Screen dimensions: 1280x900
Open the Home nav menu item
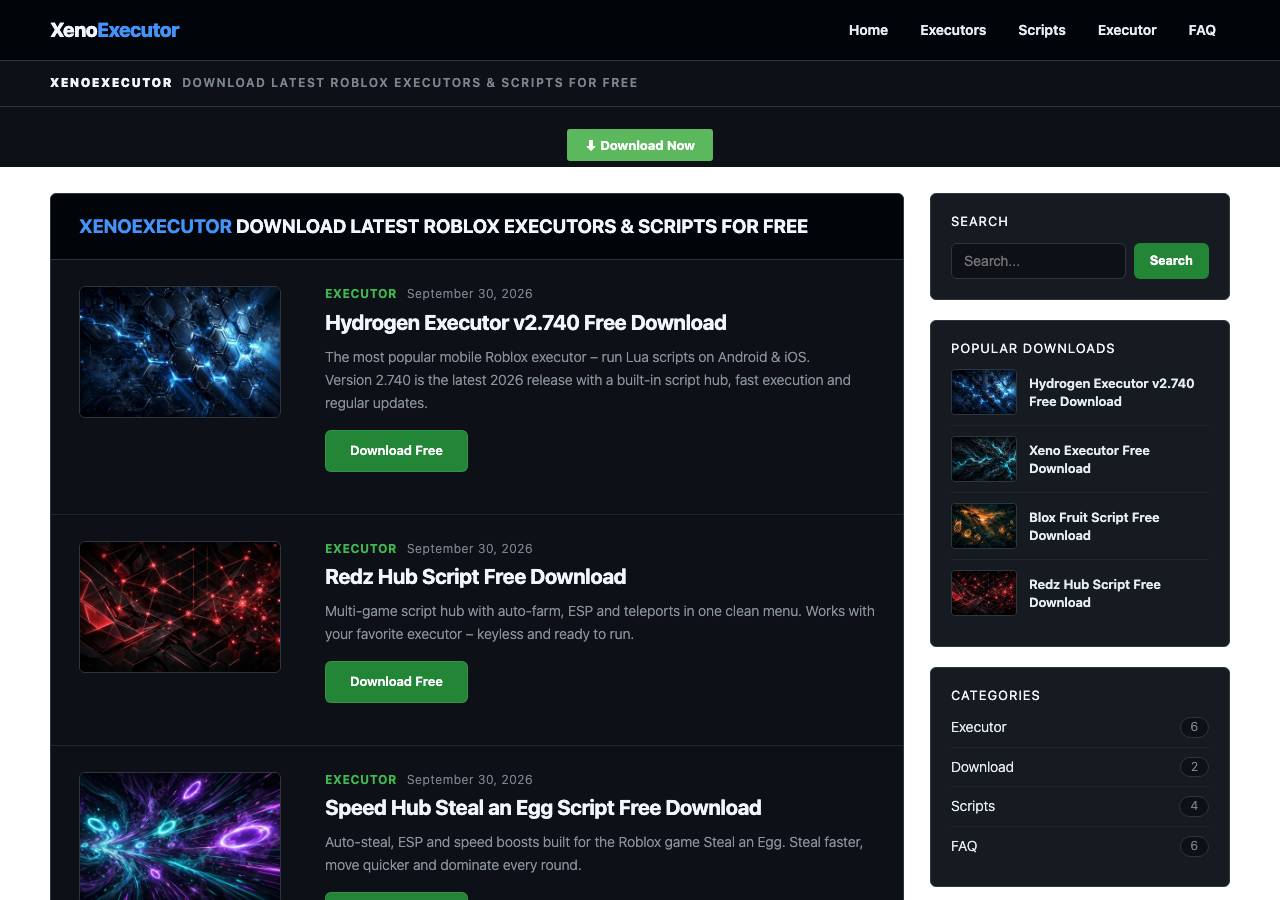(x=868, y=30)
